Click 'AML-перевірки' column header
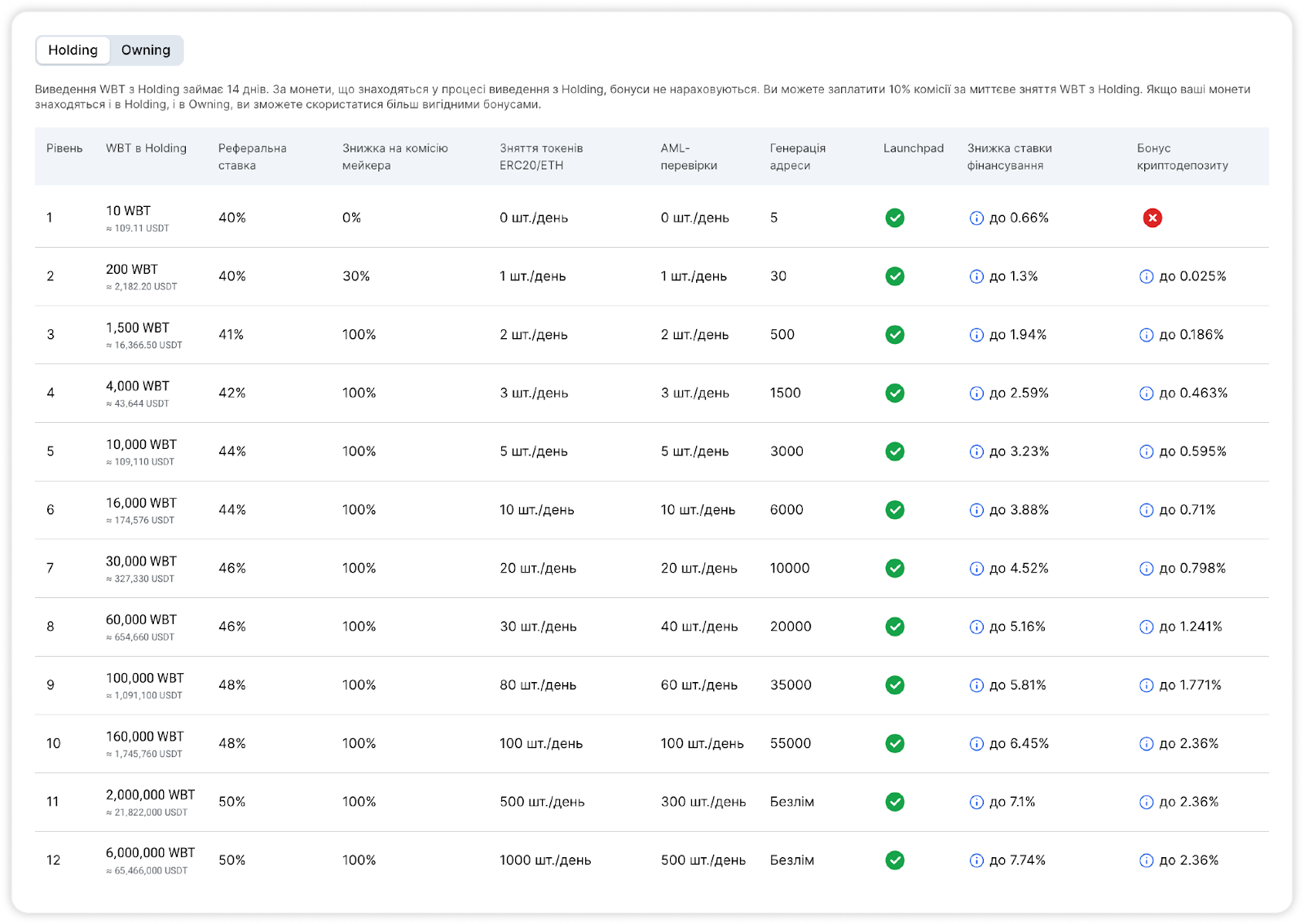Image resolution: width=1304 pixels, height=924 pixels. click(x=689, y=156)
